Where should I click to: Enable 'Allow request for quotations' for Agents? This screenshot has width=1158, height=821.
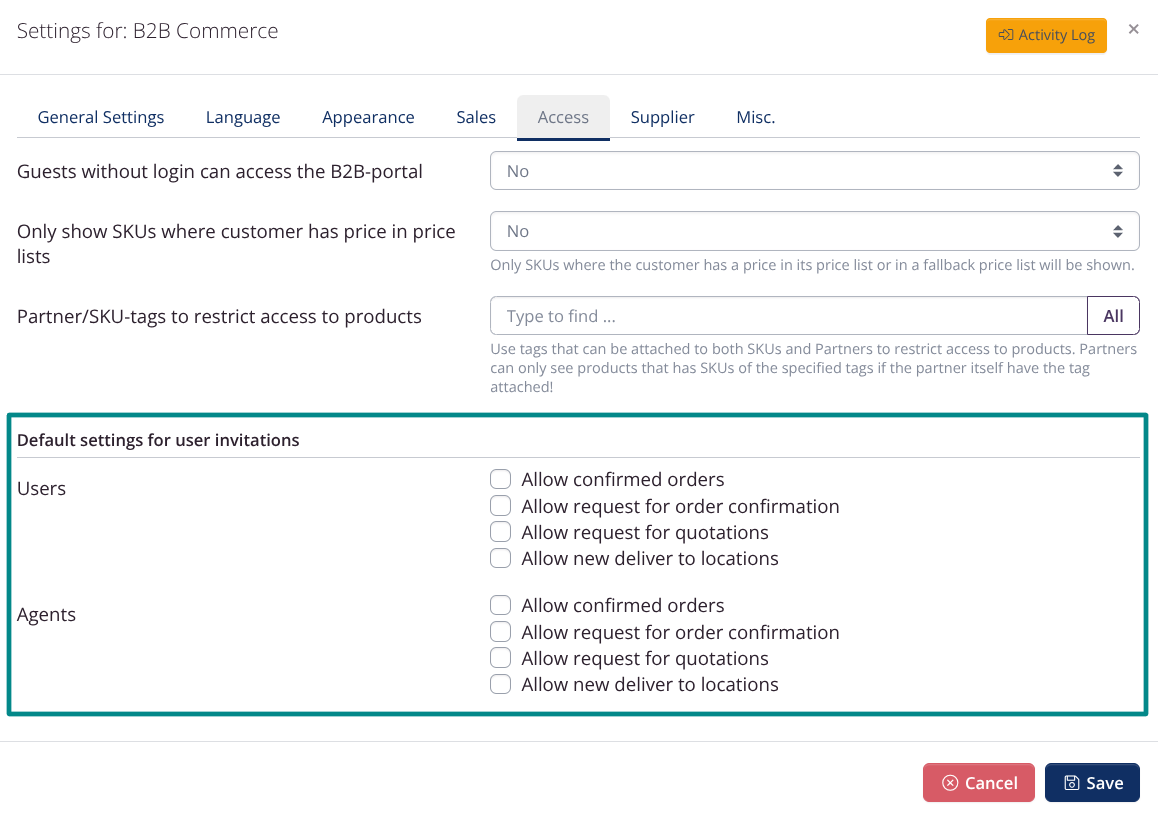[500, 657]
